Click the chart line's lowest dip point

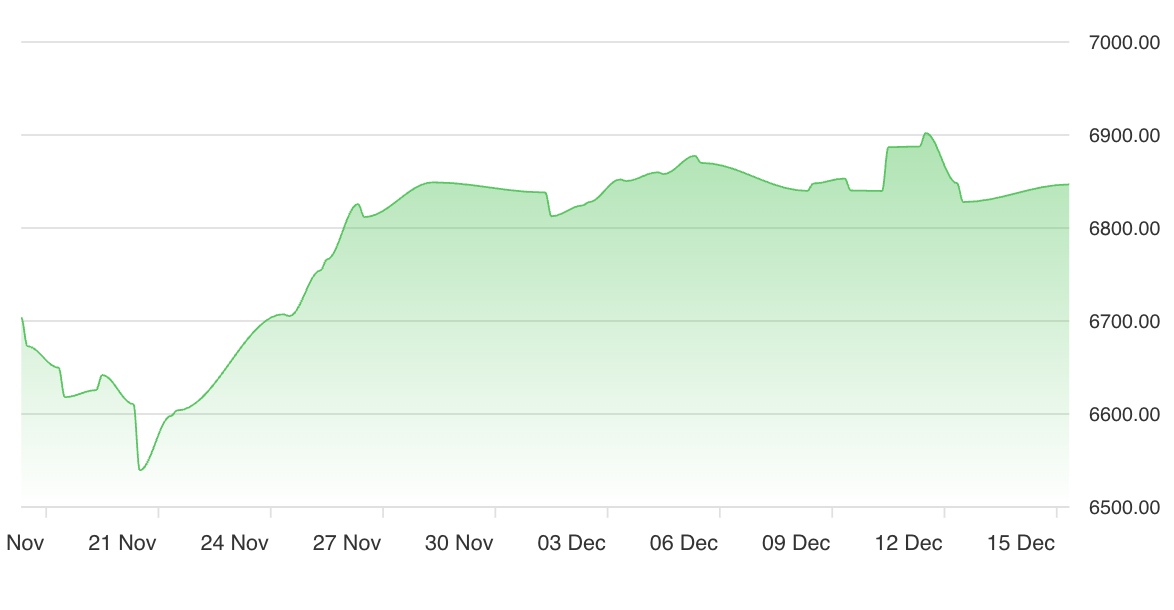pos(140,470)
